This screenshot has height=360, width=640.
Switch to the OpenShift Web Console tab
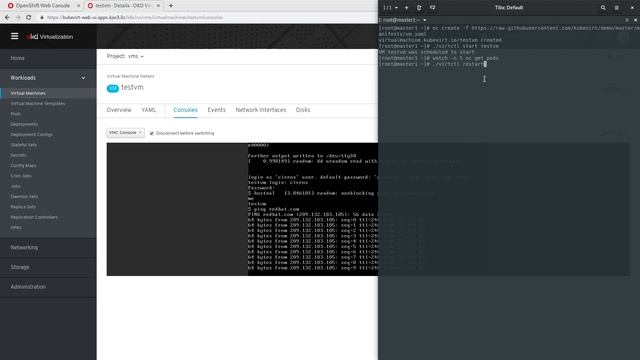[42, 6]
